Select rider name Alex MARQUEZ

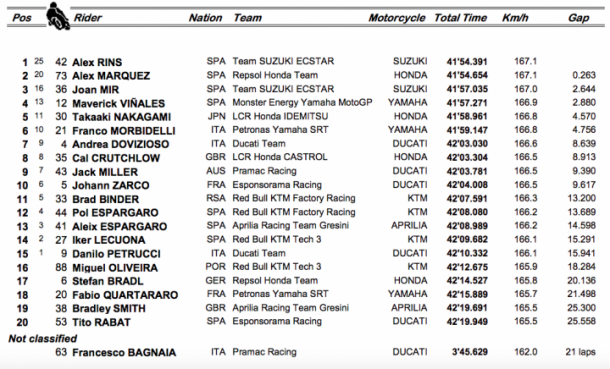pos(111,76)
